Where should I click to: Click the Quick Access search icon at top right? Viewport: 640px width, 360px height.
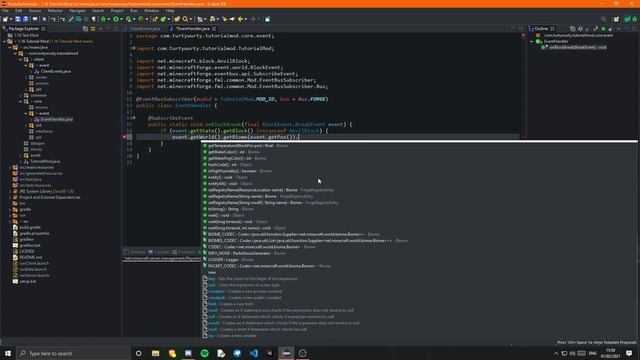(x=603, y=19)
